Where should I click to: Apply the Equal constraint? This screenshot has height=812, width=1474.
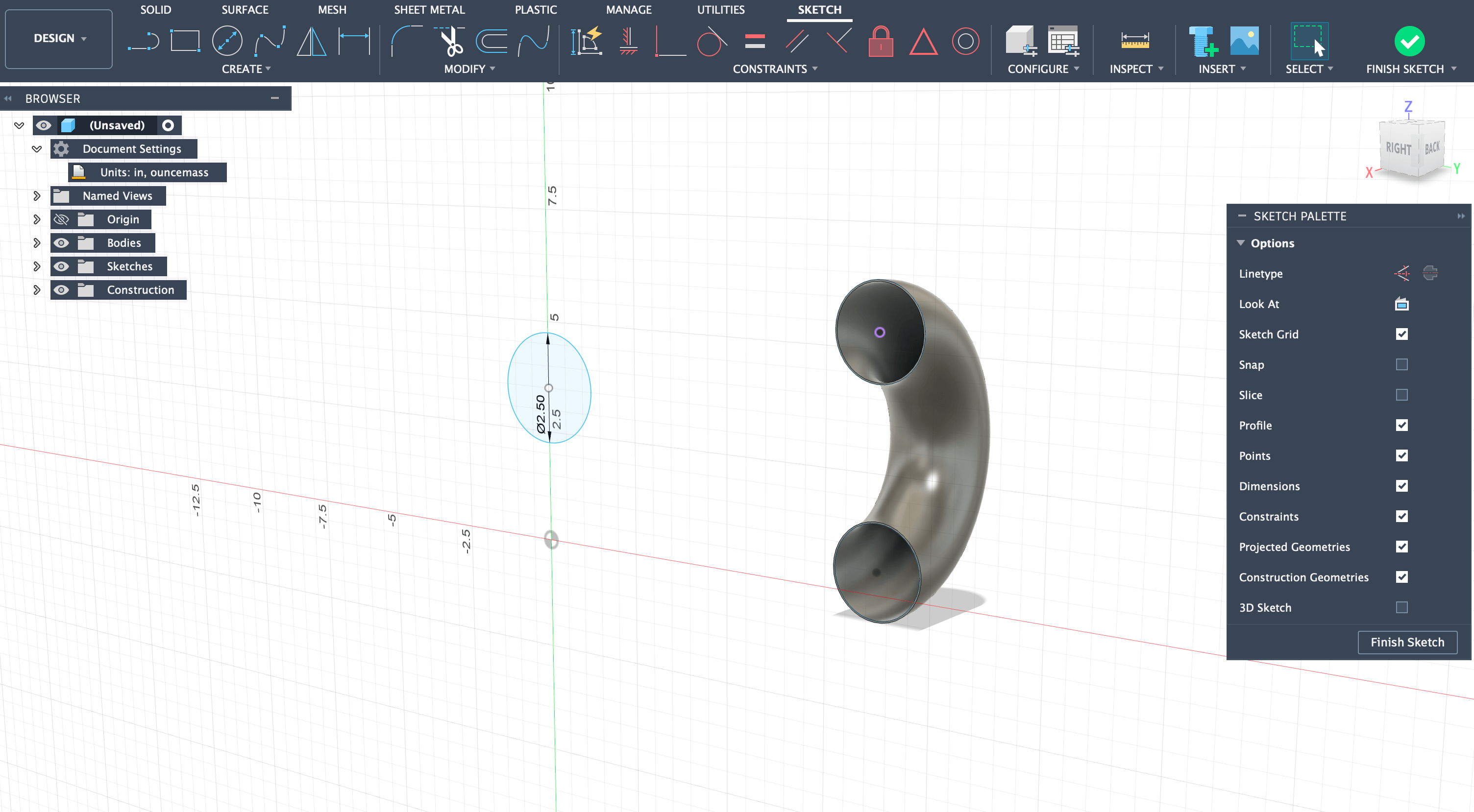[x=754, y=40]
